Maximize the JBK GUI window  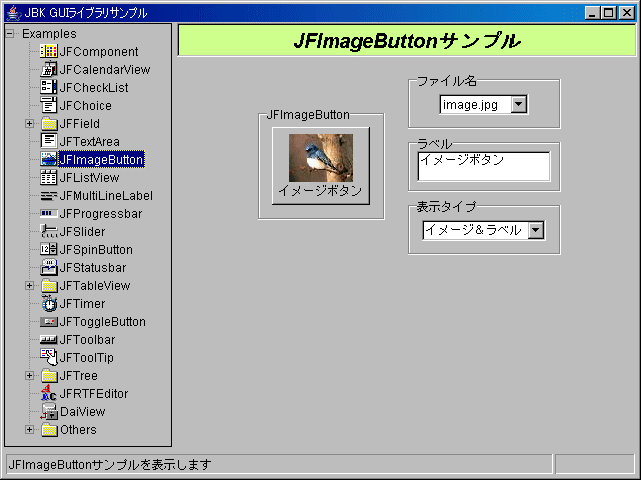[x=608, y=13]
